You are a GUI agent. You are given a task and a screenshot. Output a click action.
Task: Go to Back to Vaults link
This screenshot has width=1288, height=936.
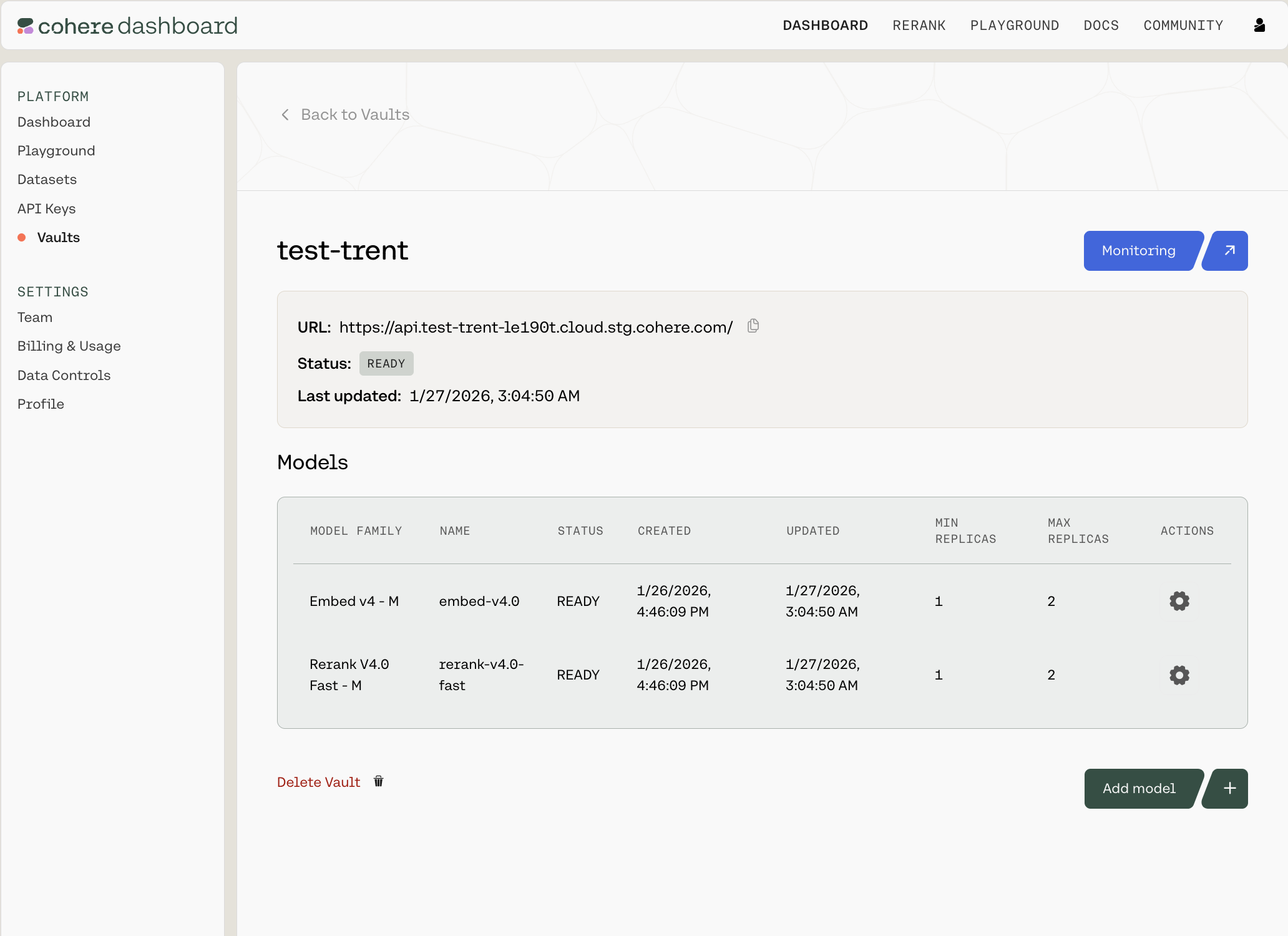coord(354,114)
